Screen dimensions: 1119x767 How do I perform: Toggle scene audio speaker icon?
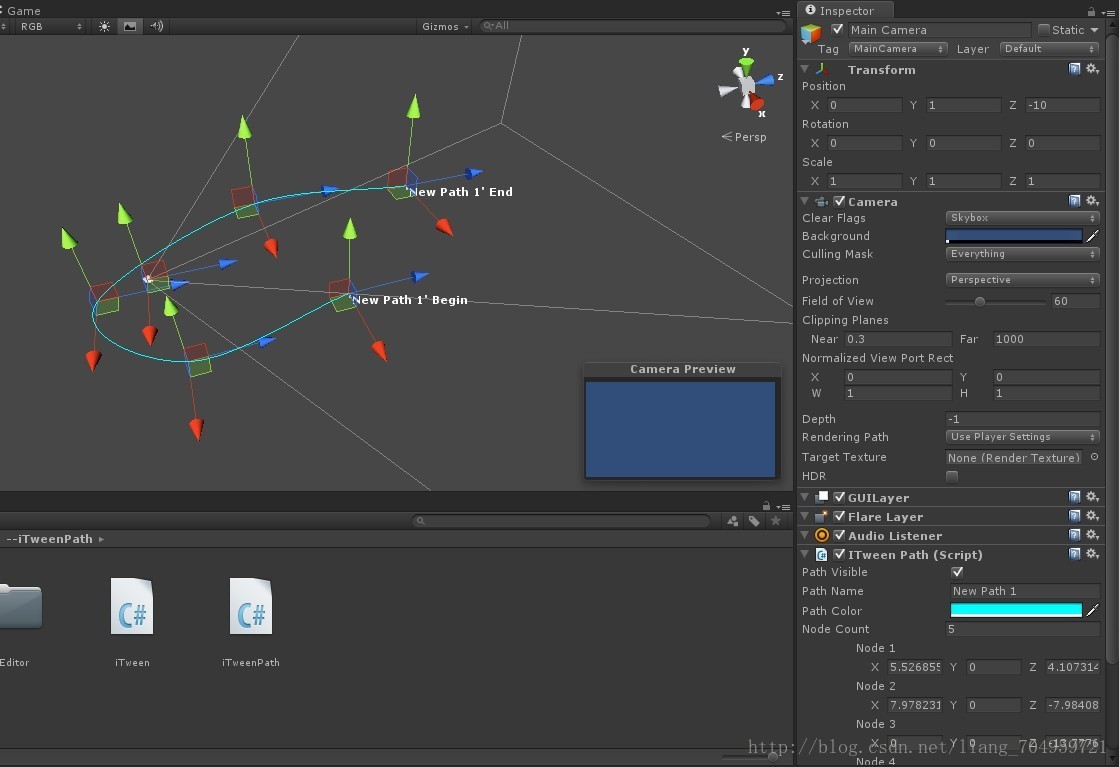pyautogui.click(x=156, y=26)
